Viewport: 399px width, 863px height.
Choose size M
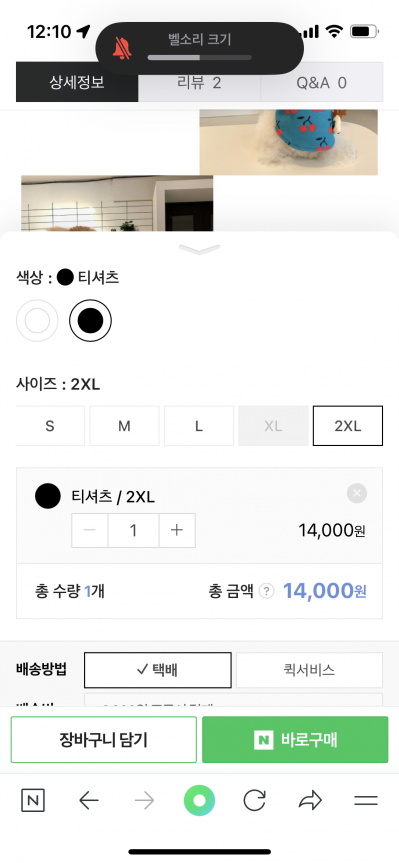click(x=124, y=426)
